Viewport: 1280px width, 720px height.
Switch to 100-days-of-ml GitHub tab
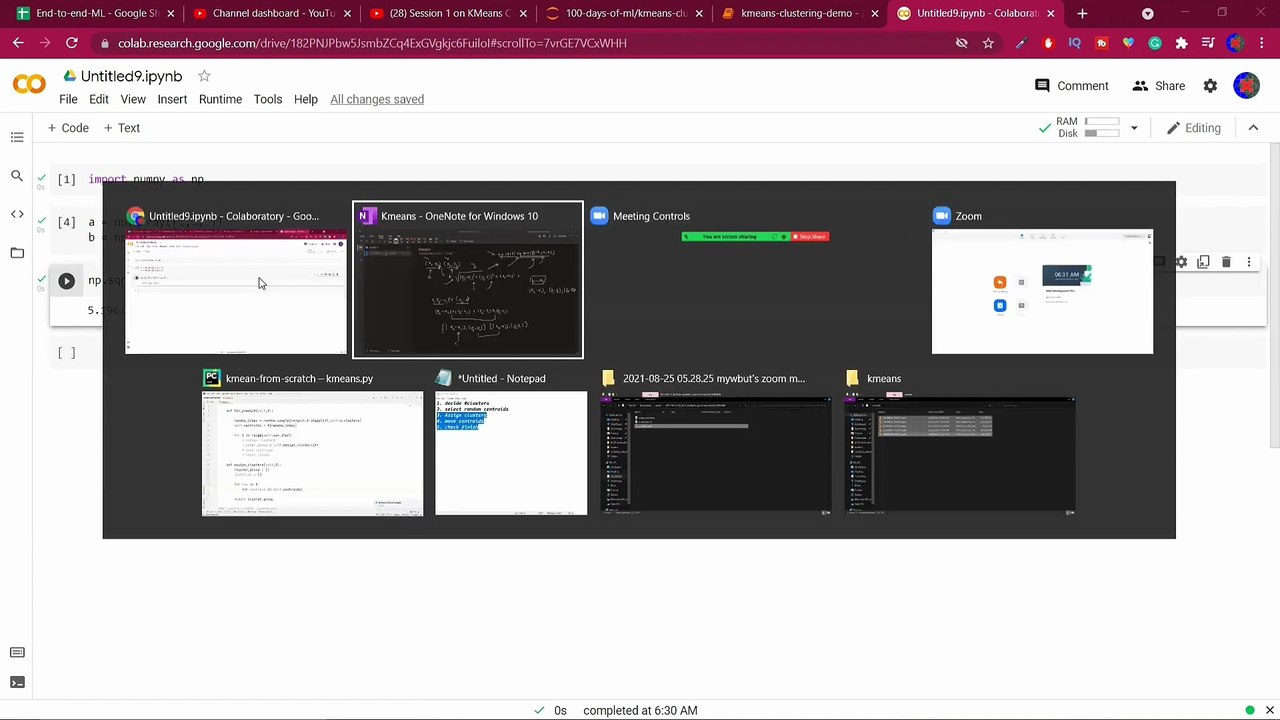tap(622, 14)
